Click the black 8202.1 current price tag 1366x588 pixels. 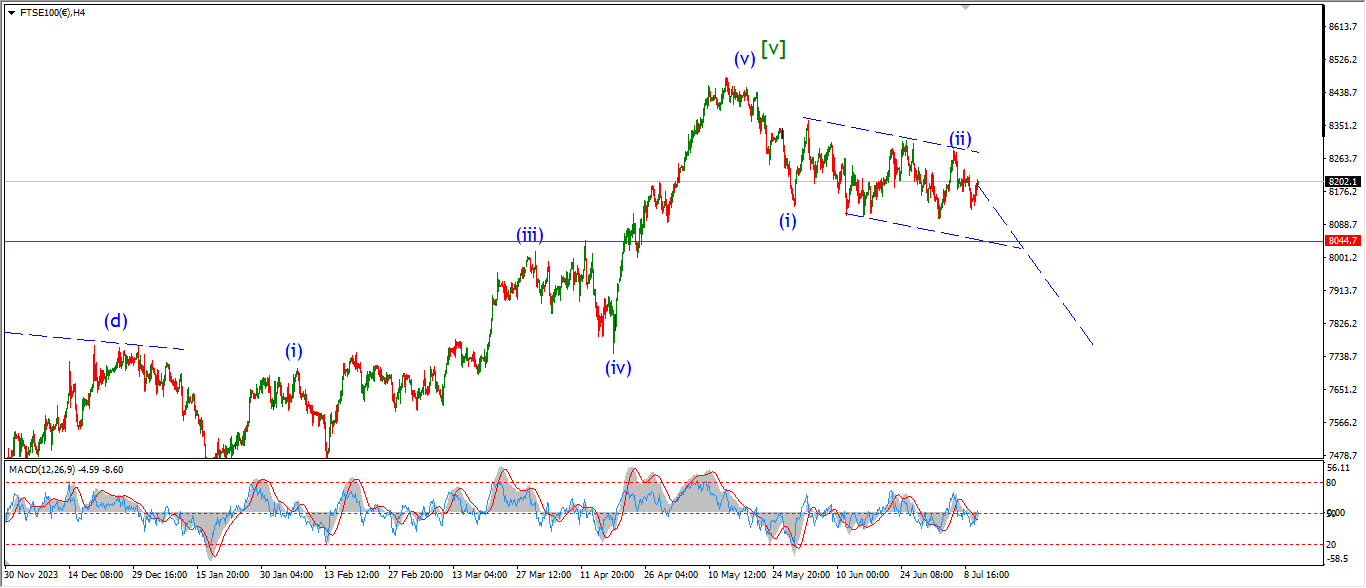click(x=1341, y=182)
